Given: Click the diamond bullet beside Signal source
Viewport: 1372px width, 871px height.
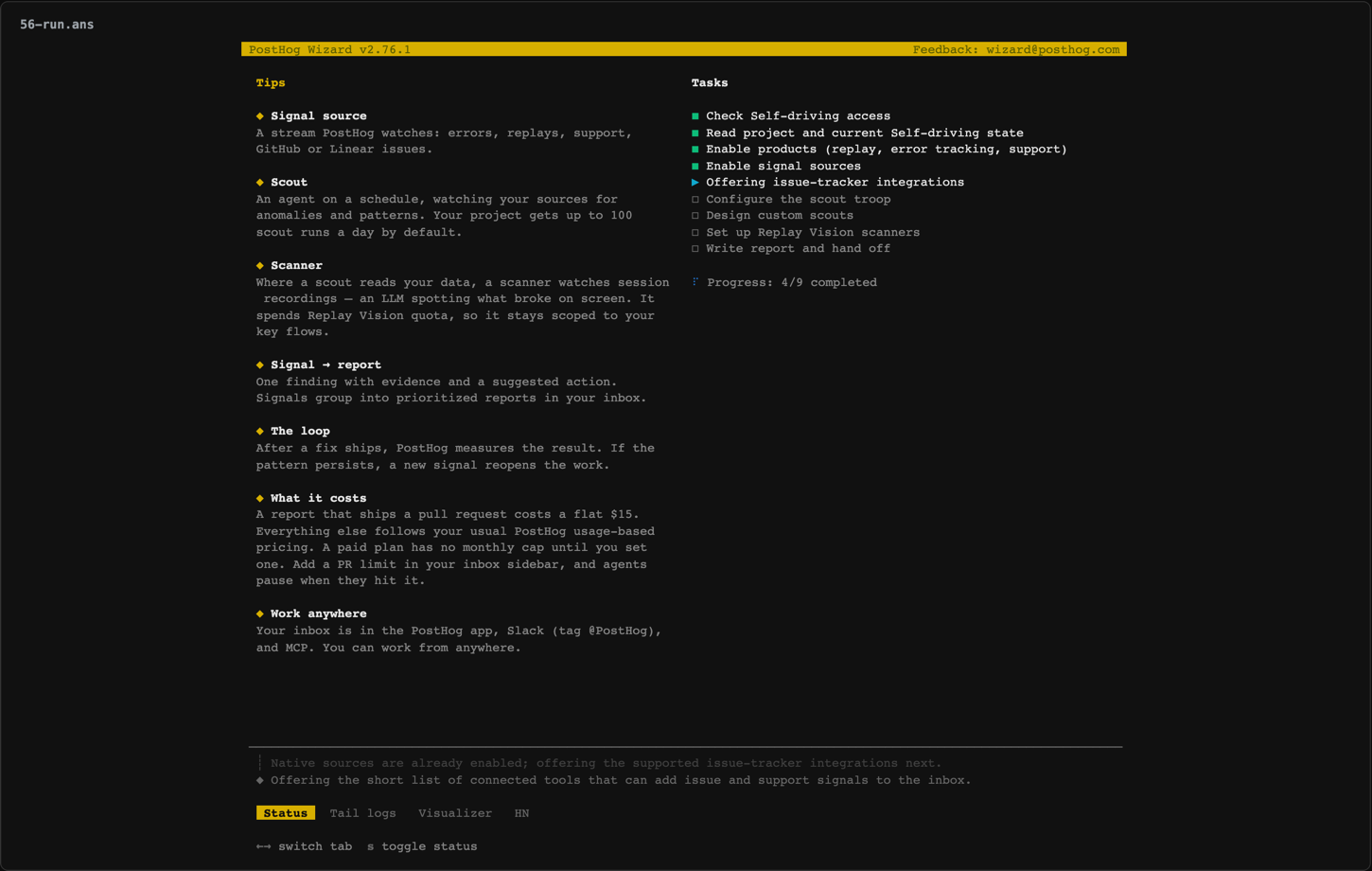Looking at the screenshot, I should tap(260, 116).
